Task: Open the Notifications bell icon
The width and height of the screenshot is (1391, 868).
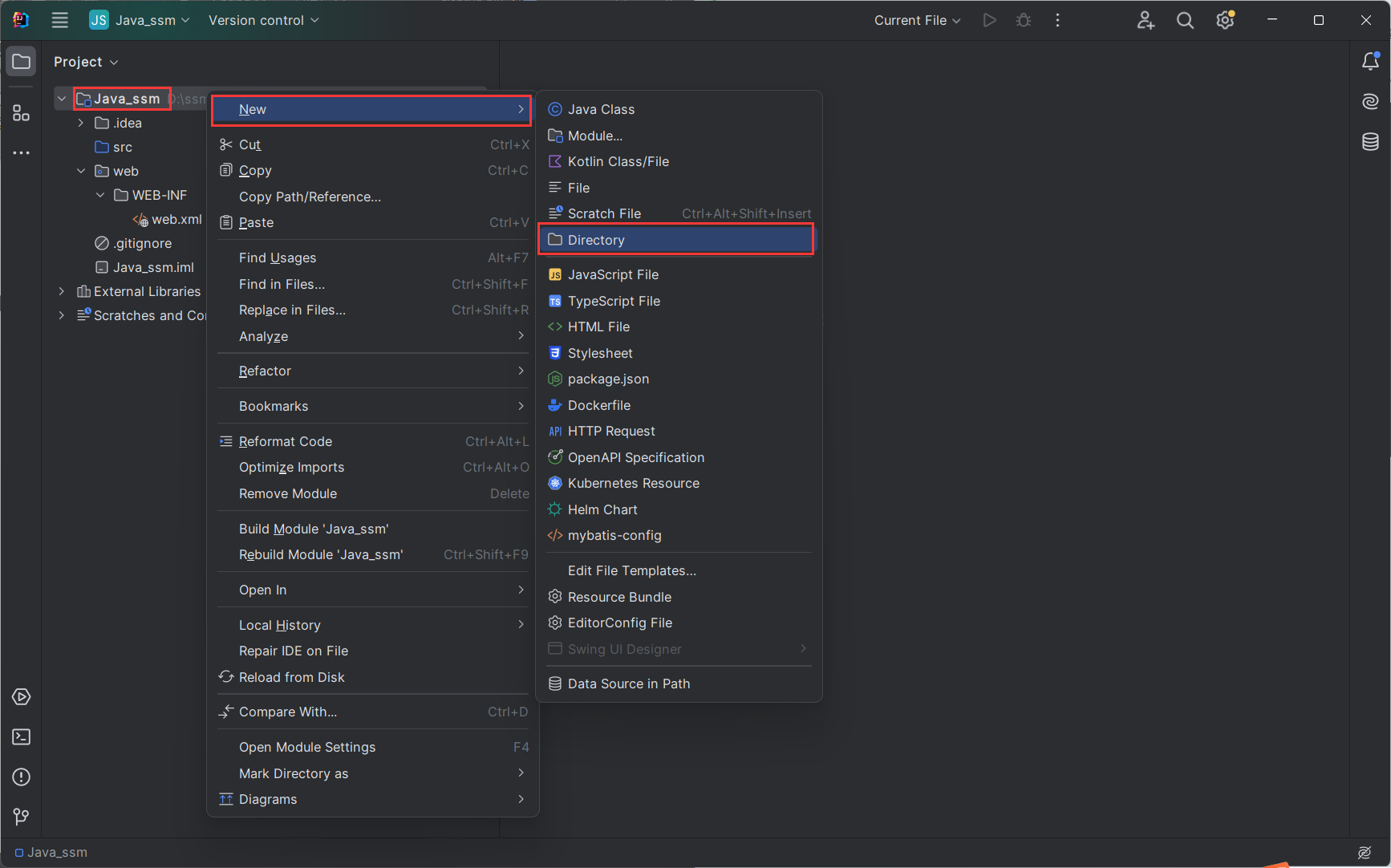Action: 1370,62
